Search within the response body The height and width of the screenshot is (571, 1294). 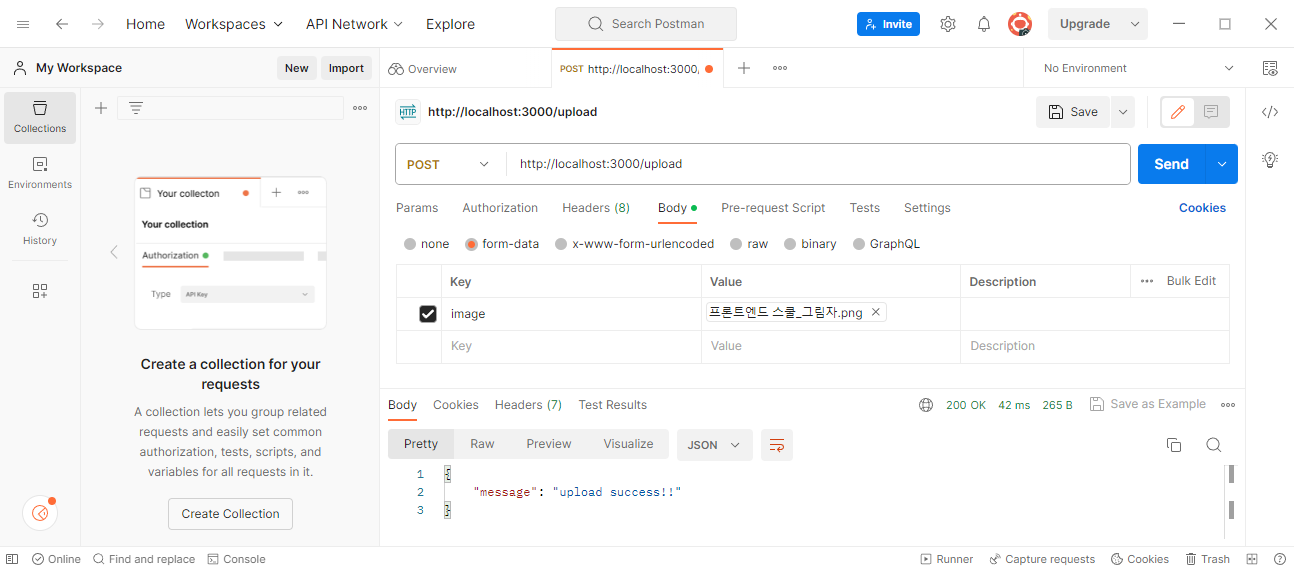pyautogui.click(x=1213, y=445)
